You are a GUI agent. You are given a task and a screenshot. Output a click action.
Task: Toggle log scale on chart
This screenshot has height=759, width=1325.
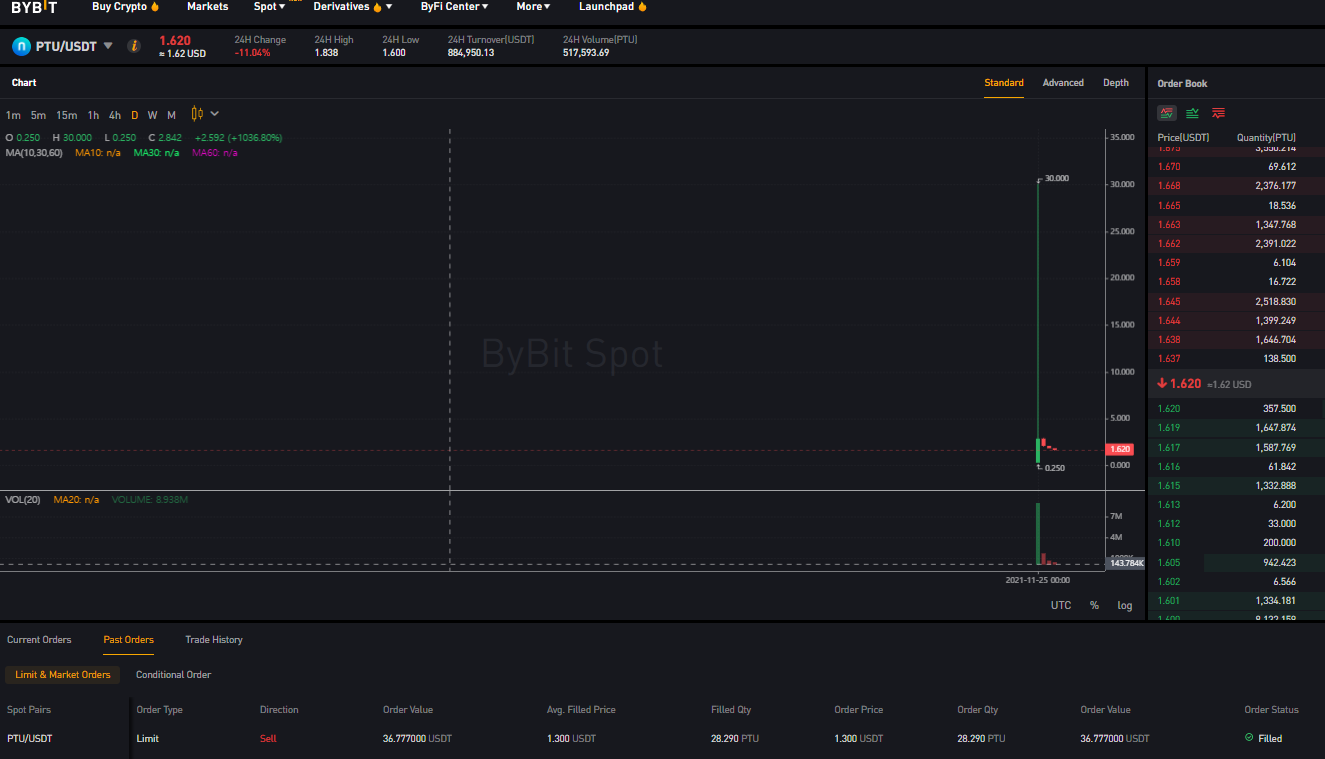[x=1125, y=605]
